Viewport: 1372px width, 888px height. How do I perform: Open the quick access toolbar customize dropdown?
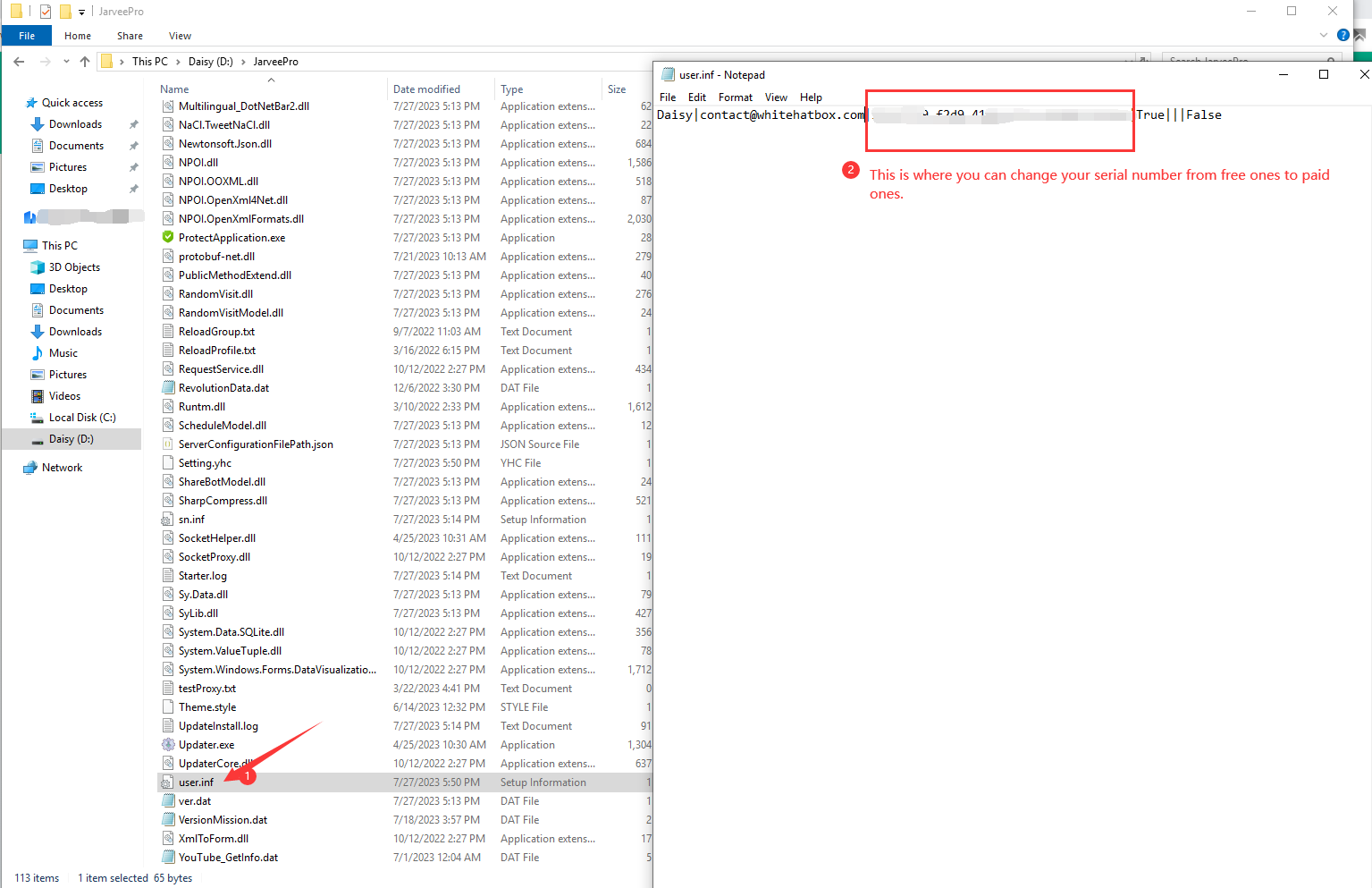(81, 12)
